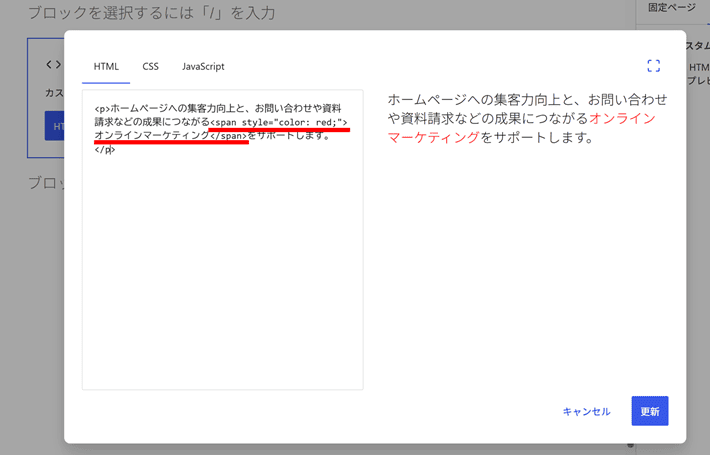Click the span style="color: red;" code
710x455 pixels.
[x=279, y=122]
